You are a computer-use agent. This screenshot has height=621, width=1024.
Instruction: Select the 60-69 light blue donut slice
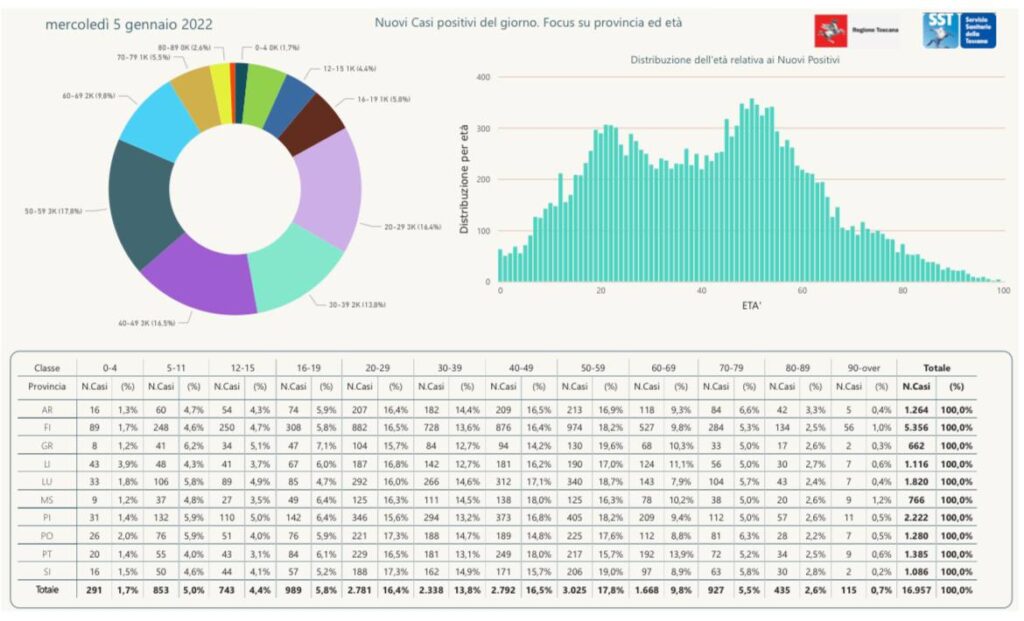pyautogui.click(x=157, y=119)
